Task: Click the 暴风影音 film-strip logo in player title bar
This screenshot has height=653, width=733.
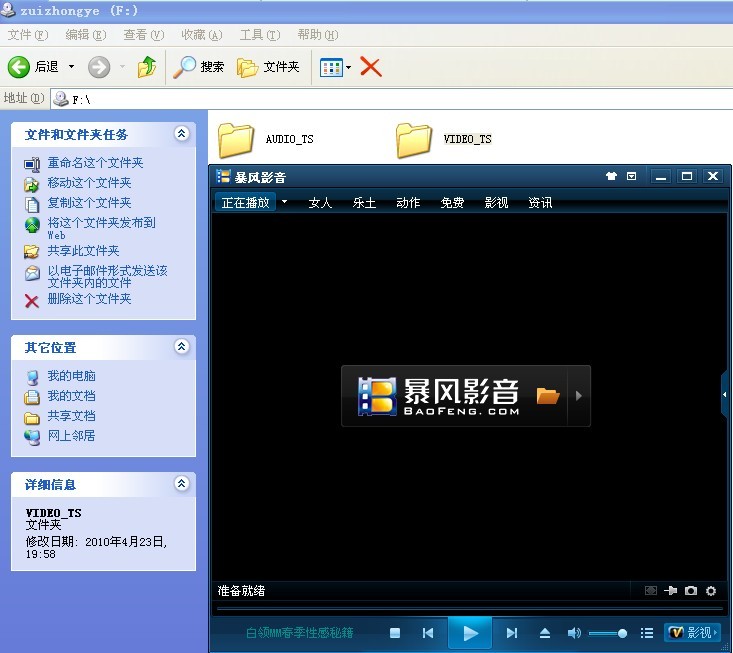Action: point(223,176)
